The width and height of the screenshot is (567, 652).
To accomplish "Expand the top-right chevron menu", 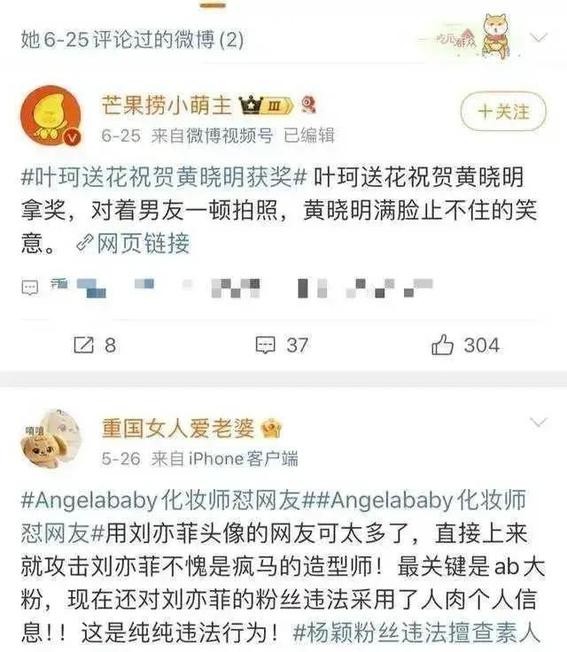I will pyautogui.click(x=539, y=38).
